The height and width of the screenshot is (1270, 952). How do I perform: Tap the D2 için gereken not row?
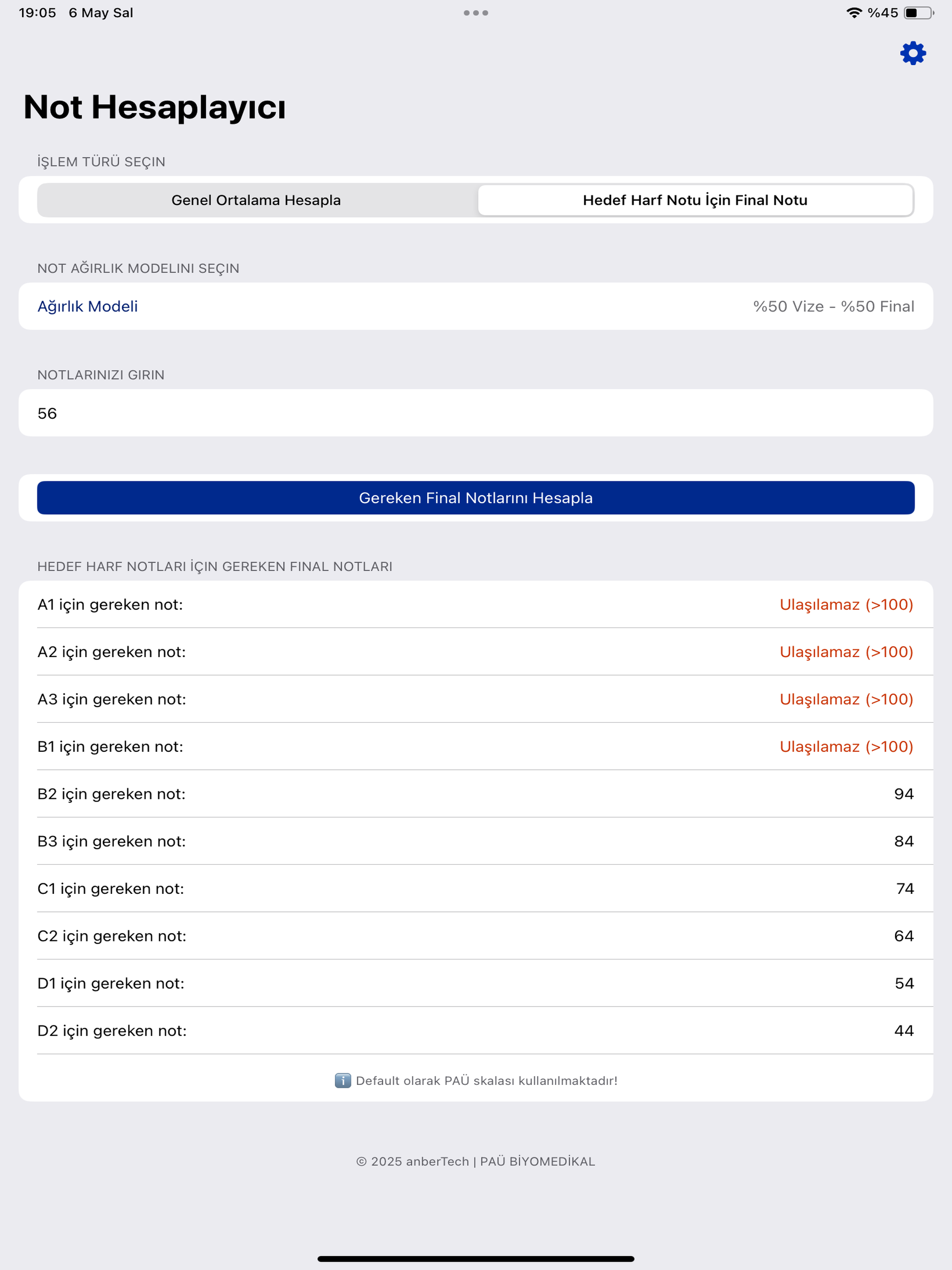tap(476, 1030)
